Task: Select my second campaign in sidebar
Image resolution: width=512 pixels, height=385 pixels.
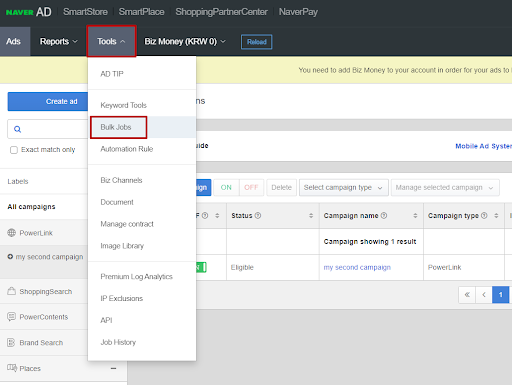Action: click(x=49, y=257)
